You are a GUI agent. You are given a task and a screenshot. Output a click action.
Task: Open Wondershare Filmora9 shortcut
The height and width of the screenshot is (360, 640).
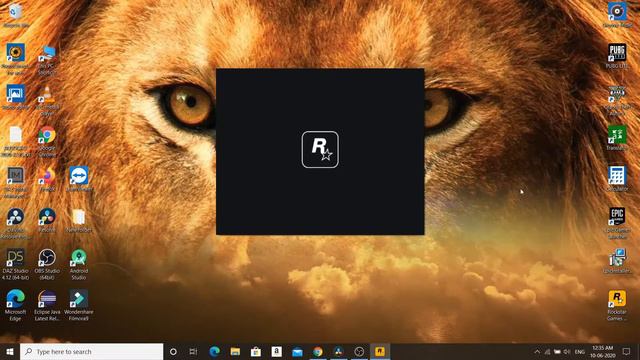coord(79,304)
